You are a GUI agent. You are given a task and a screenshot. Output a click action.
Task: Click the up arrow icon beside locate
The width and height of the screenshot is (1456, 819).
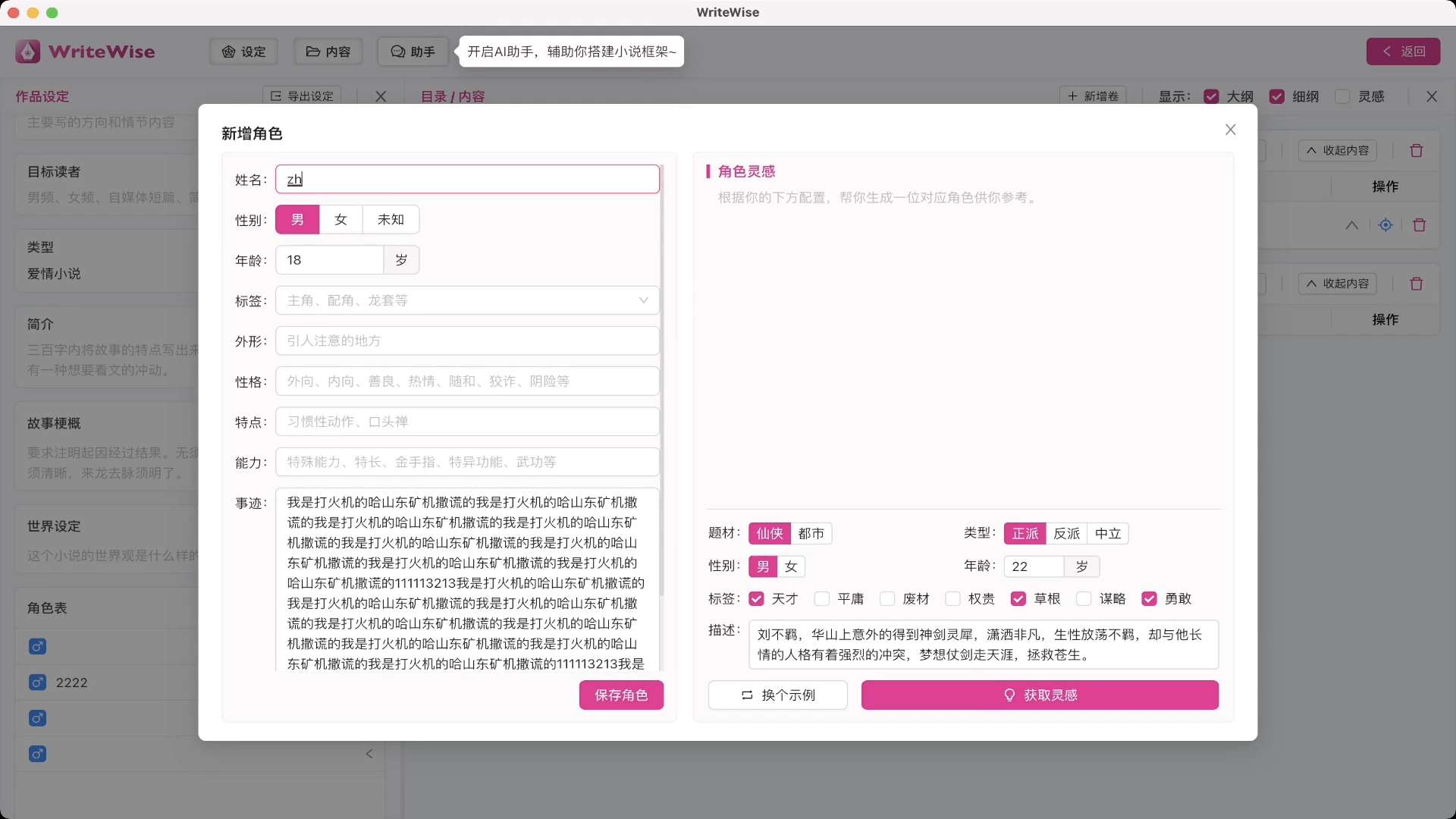pyautogui.click(x=1351, y=225)
